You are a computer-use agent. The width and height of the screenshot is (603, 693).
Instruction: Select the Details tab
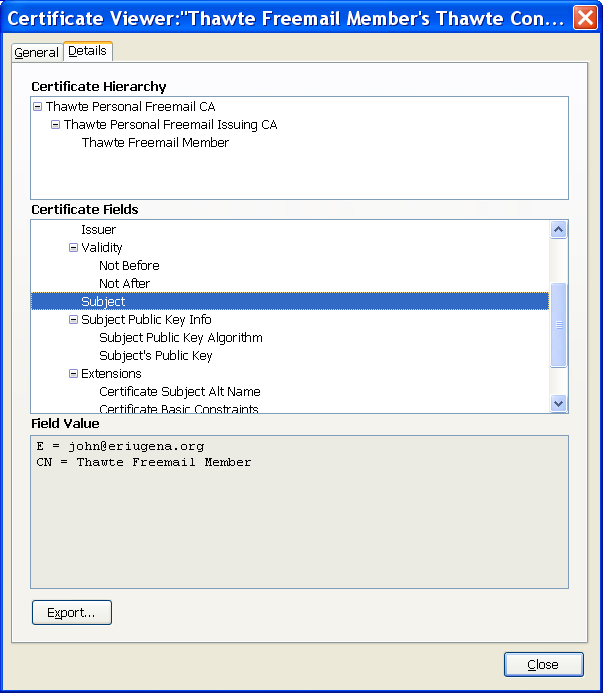(88, 51)
